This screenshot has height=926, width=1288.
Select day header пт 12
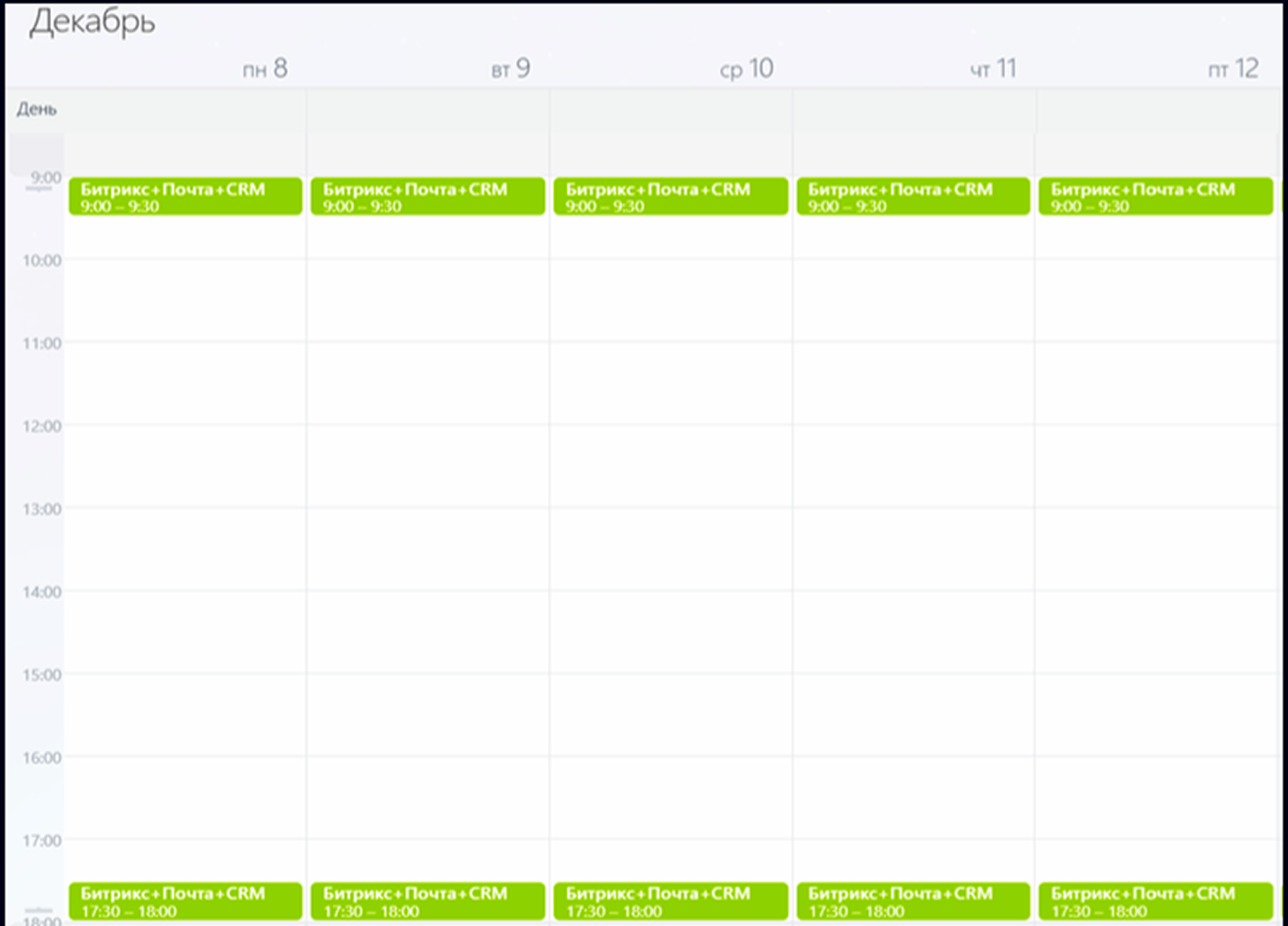(x=1233, y=68)
